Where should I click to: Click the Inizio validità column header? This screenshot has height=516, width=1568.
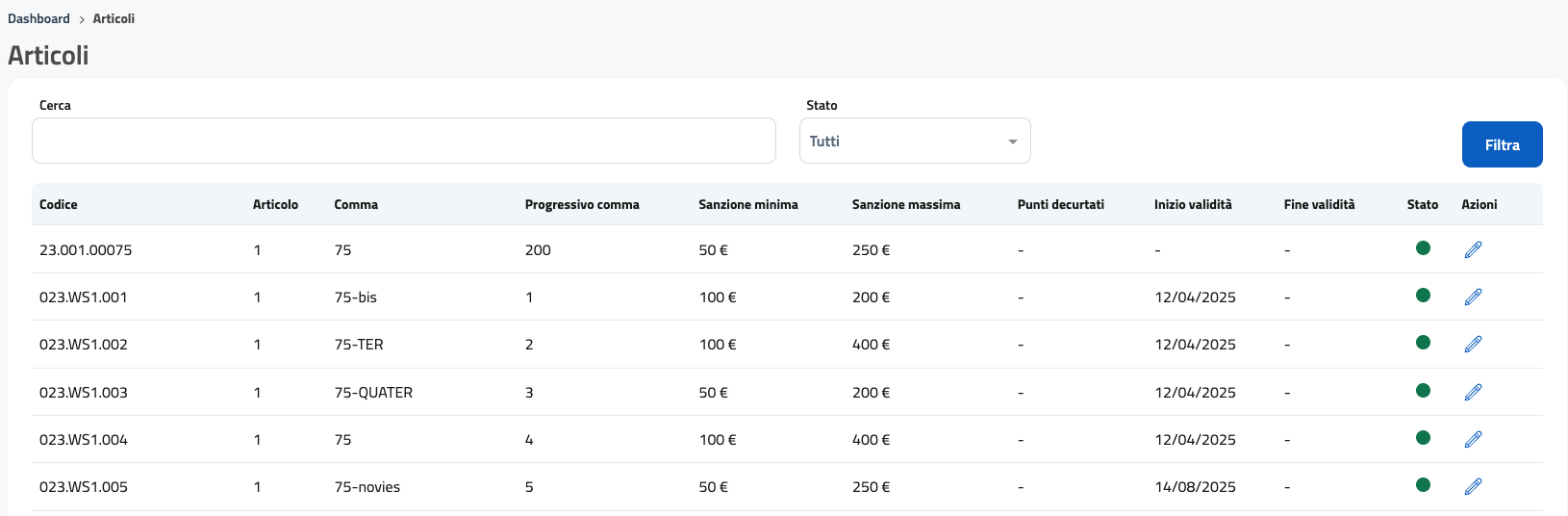tap(1192, 205)
